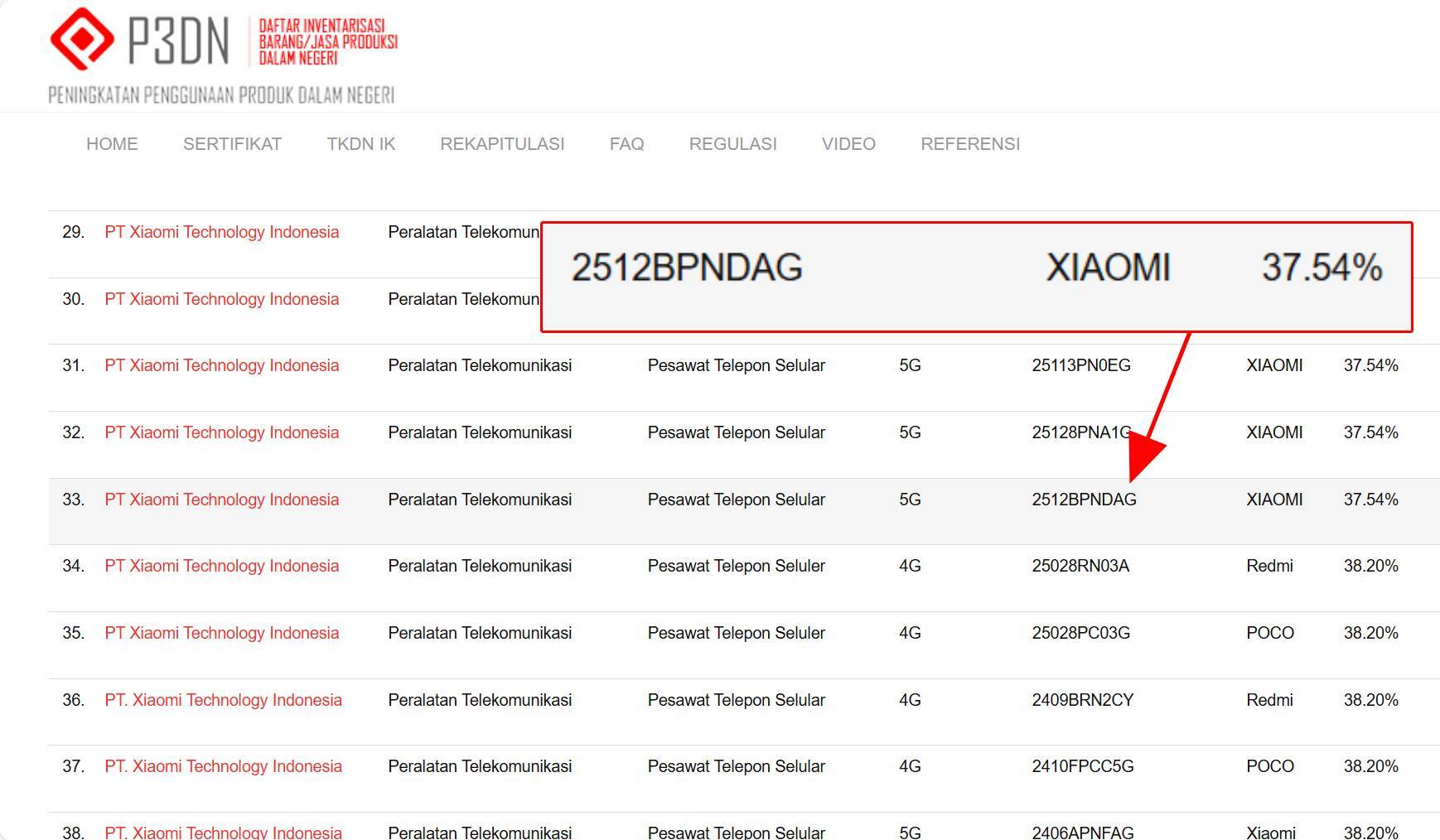Screen dimensions: 1440x840
Task: Open the FAQ page
Action: [626, 144]
